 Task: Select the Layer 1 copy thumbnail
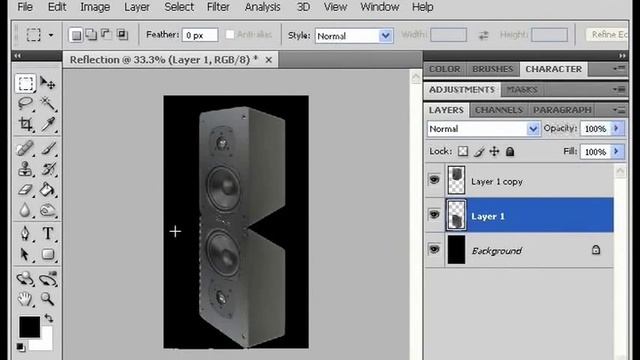(x=456, y=180)
